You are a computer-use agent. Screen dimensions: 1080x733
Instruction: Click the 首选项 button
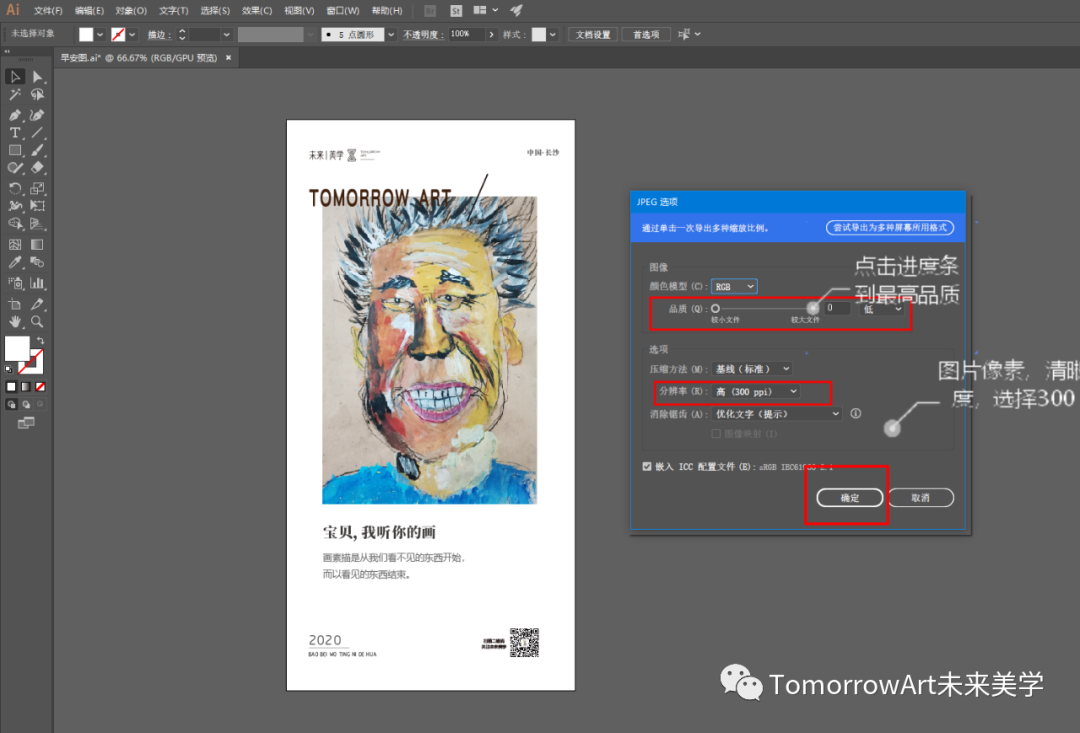coord(646,34)
